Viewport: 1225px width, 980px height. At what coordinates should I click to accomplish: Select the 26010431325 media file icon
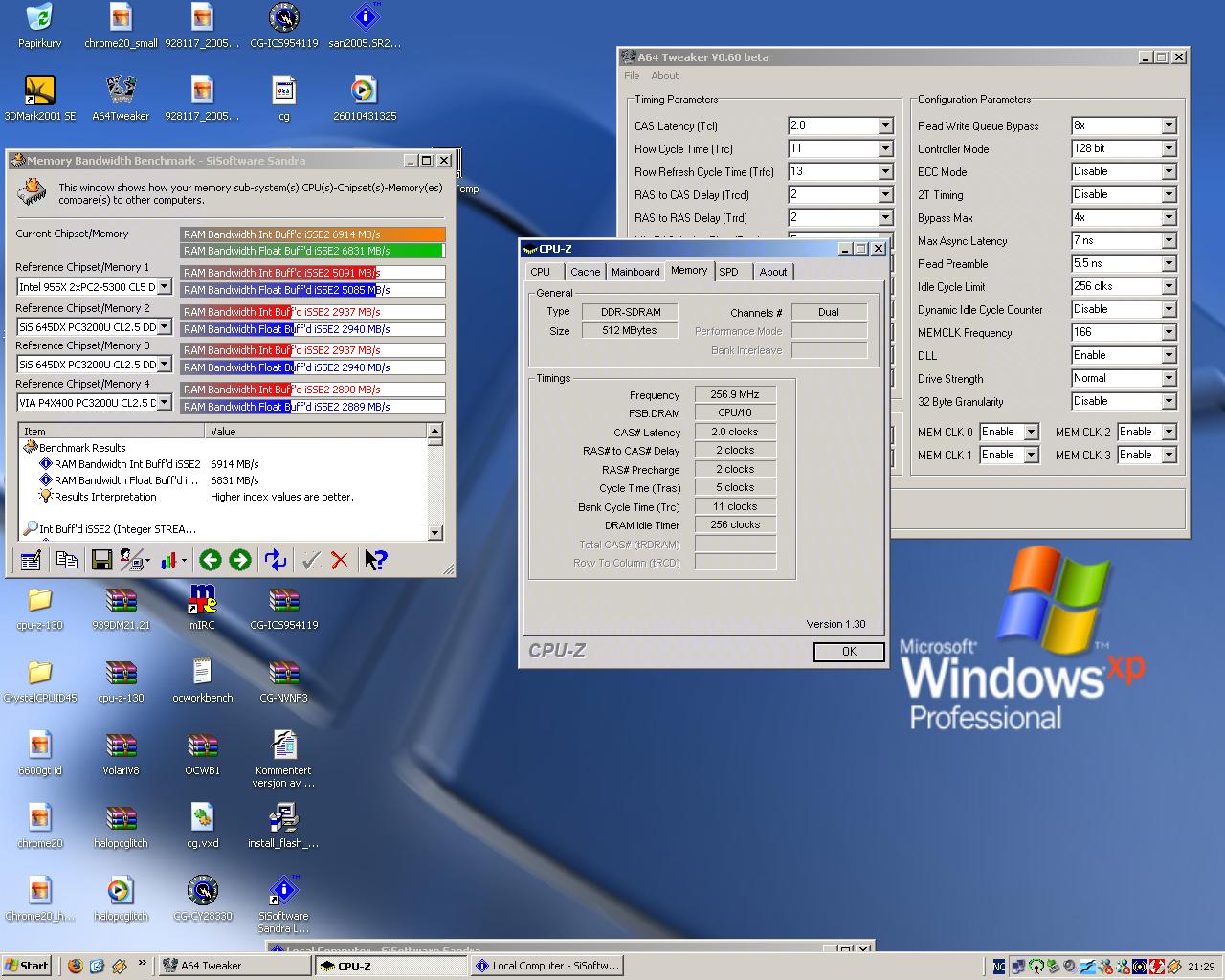[365, 100]
